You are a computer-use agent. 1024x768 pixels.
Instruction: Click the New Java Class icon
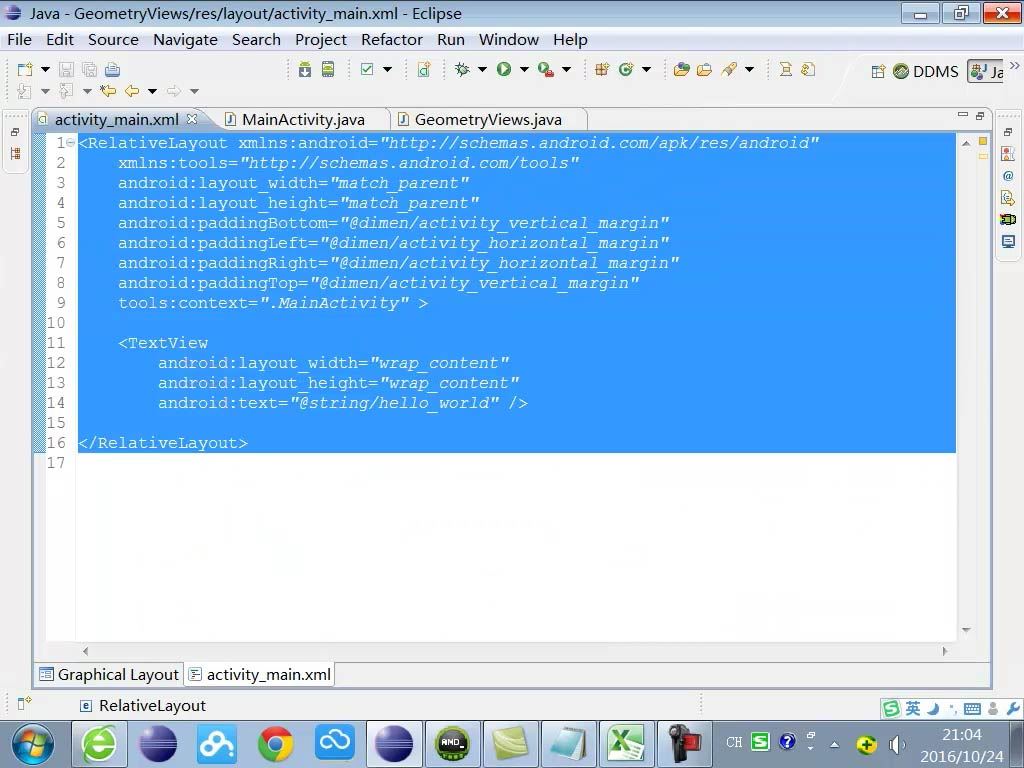point(626,69)
